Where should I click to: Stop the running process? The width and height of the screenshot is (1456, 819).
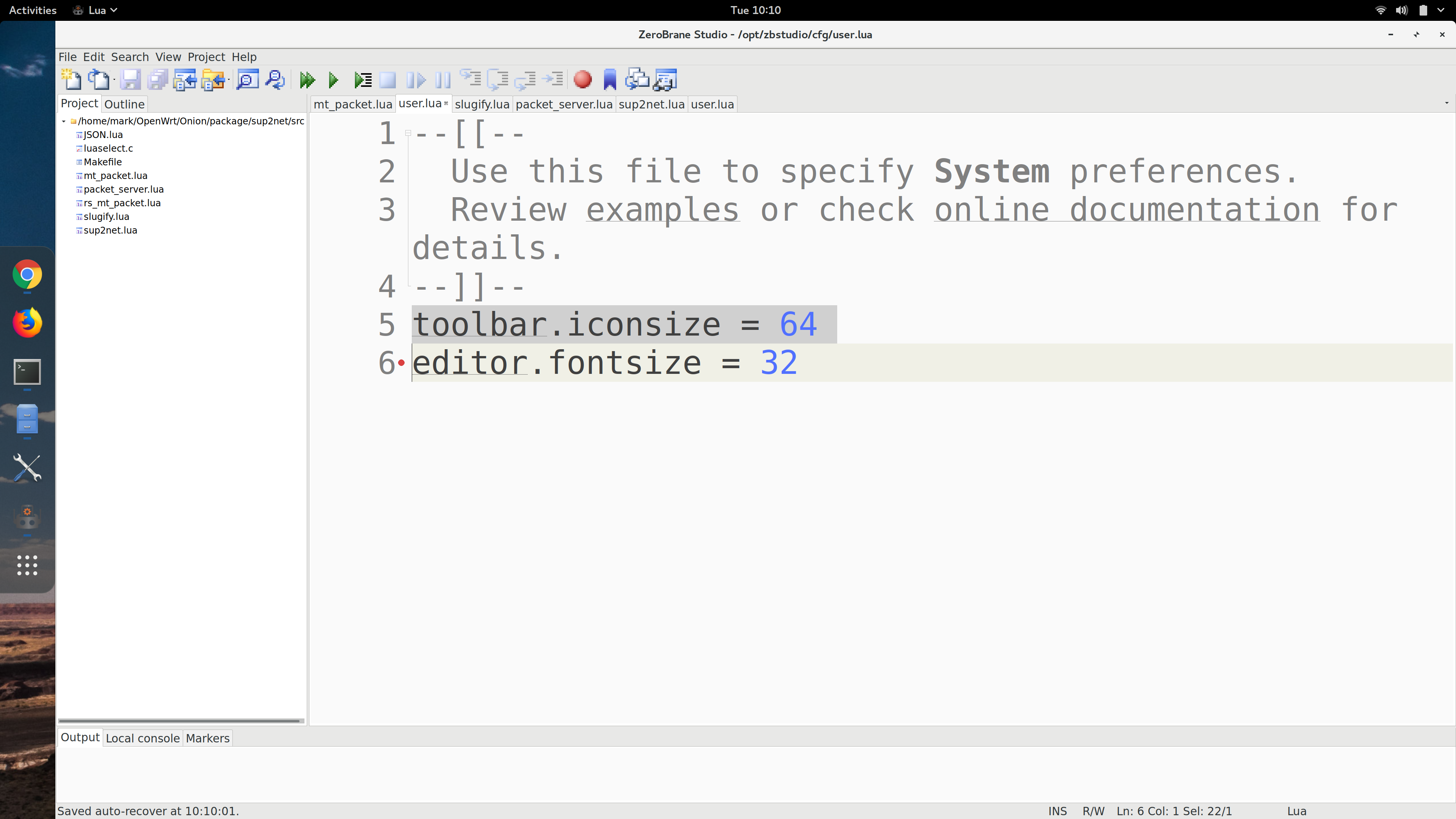388,80
